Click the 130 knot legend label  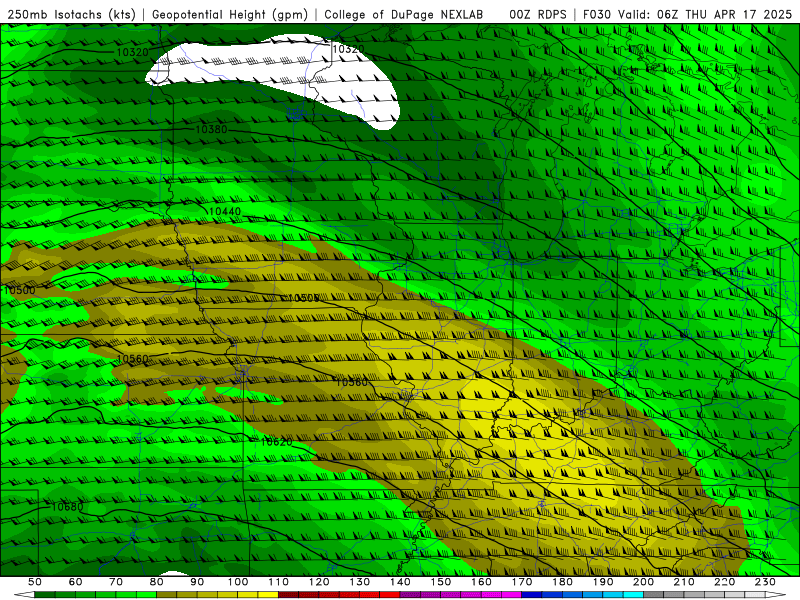tap(360, 582)
